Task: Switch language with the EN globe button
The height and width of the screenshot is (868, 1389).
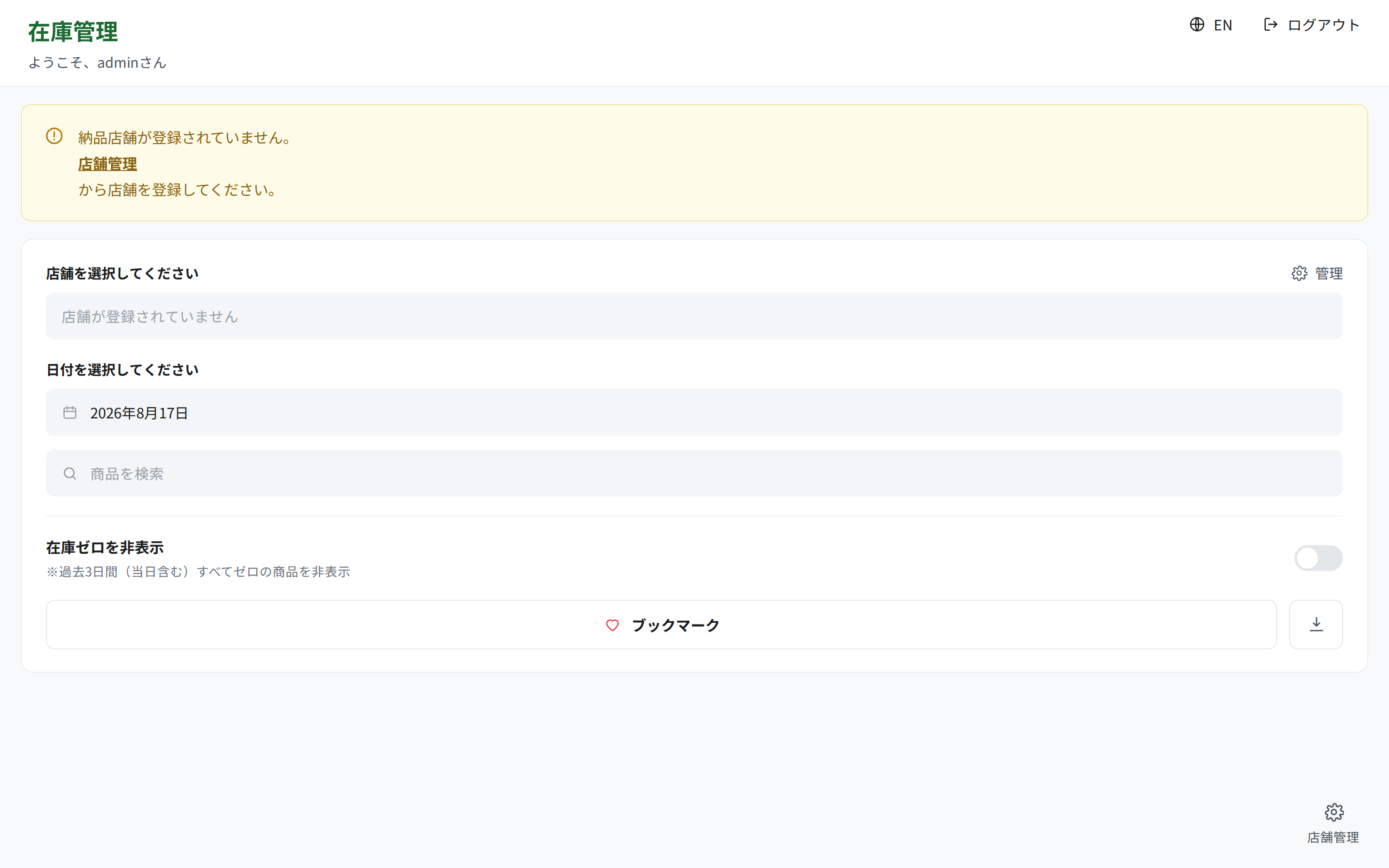Action: click(1211, 25)
